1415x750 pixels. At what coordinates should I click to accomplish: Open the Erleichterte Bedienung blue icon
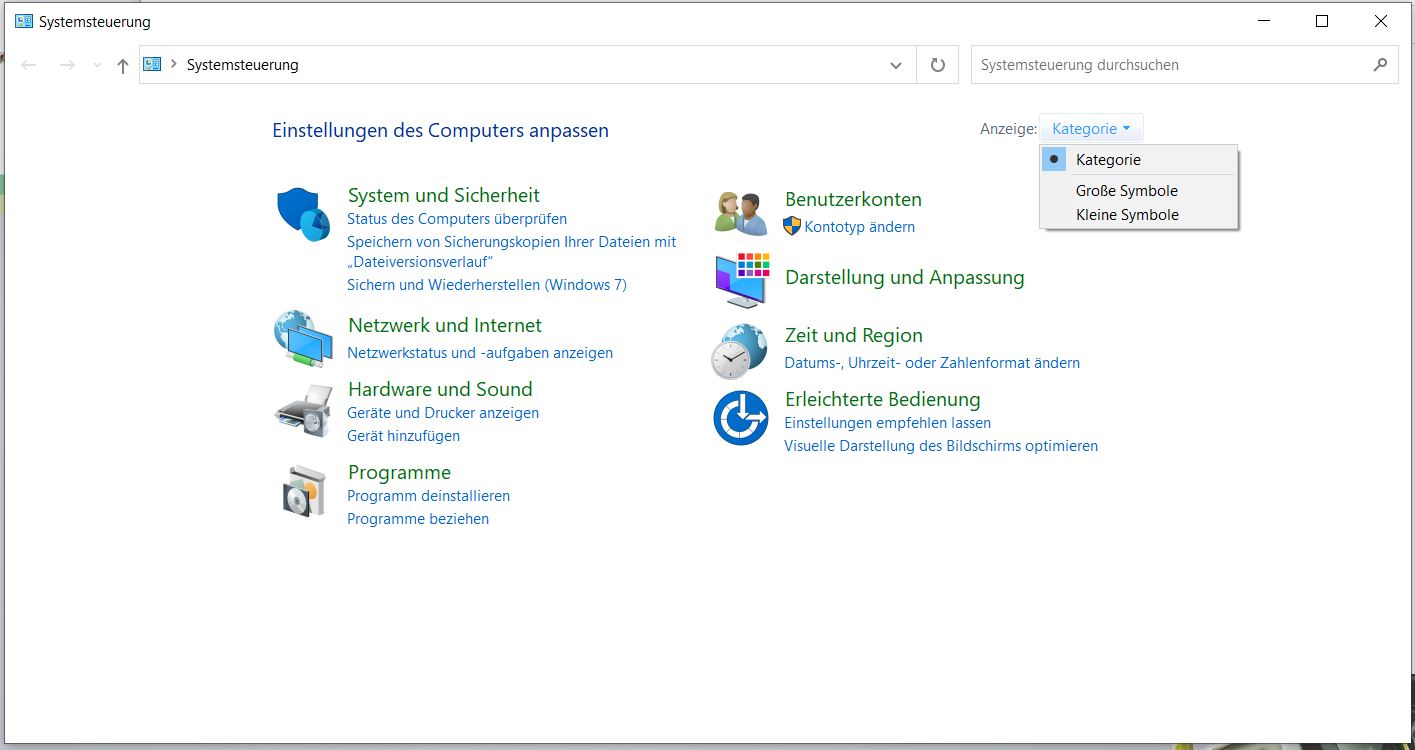(740, 418)
